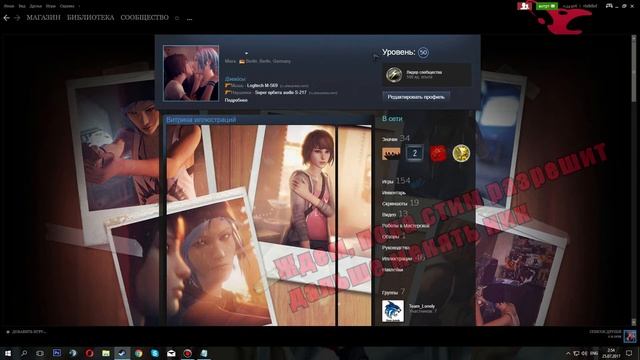Click the level 50 badge circle
Image resolution: width=640 pixels, height=360 pixels.
point(423,52)
